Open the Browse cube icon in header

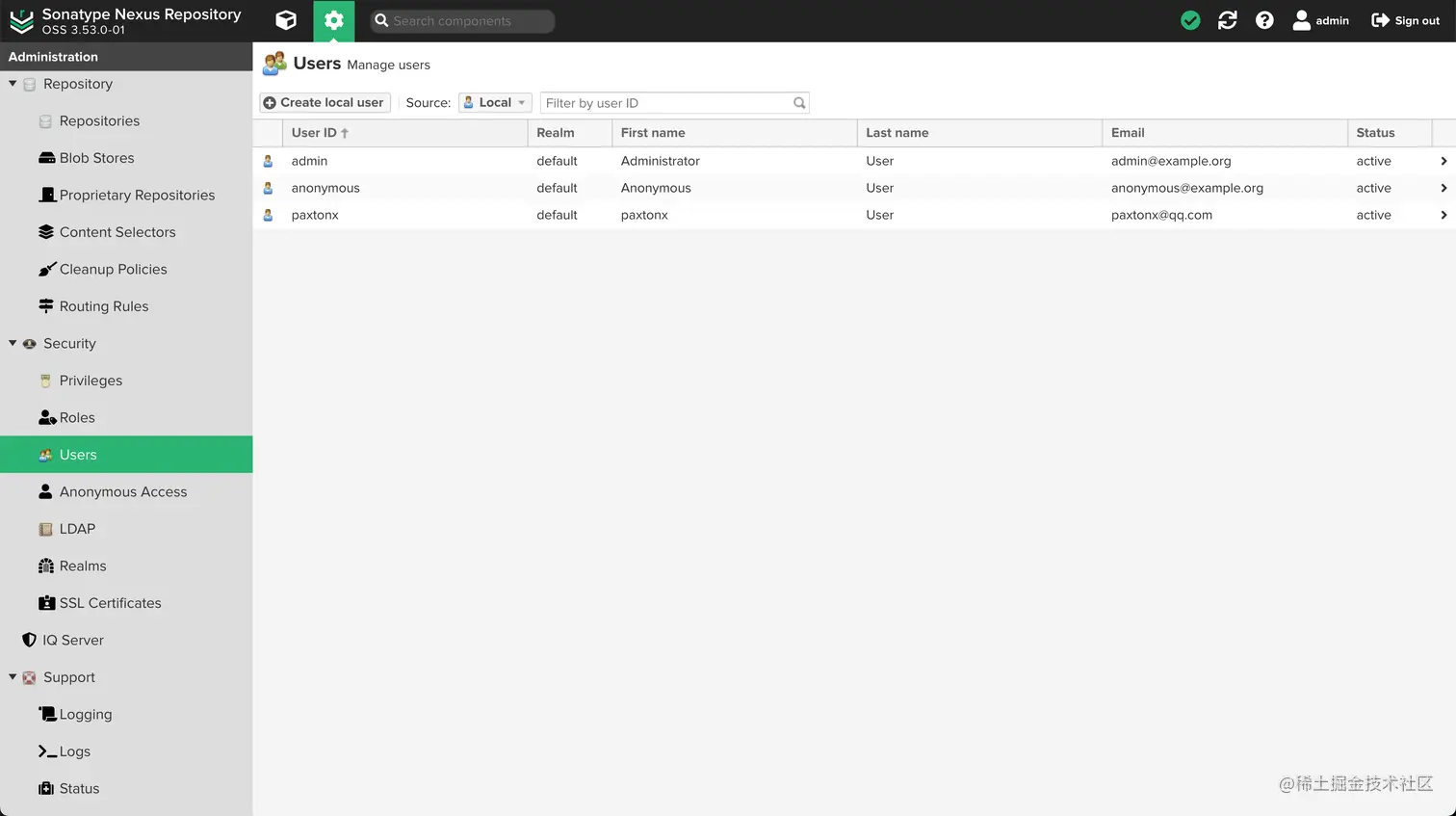click(286, 20)
